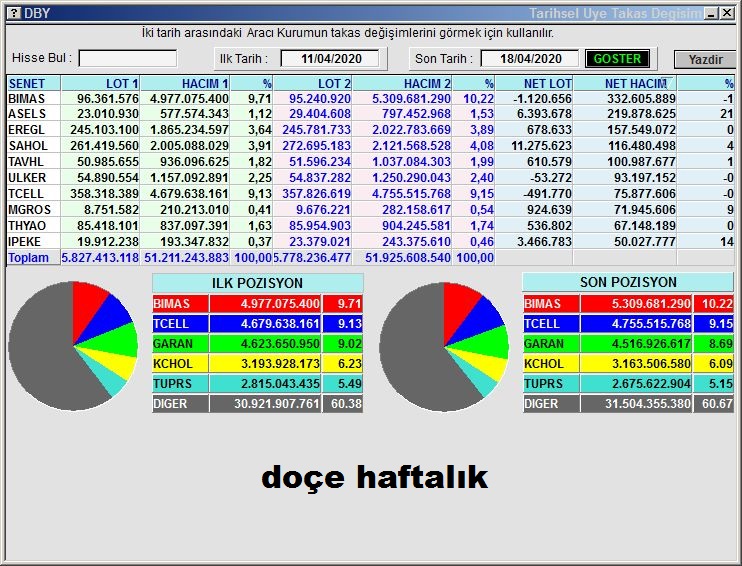Click blue TCELL swatch in SON POZISYON
The image size is (742, 566).
click(x=551, y=324)
